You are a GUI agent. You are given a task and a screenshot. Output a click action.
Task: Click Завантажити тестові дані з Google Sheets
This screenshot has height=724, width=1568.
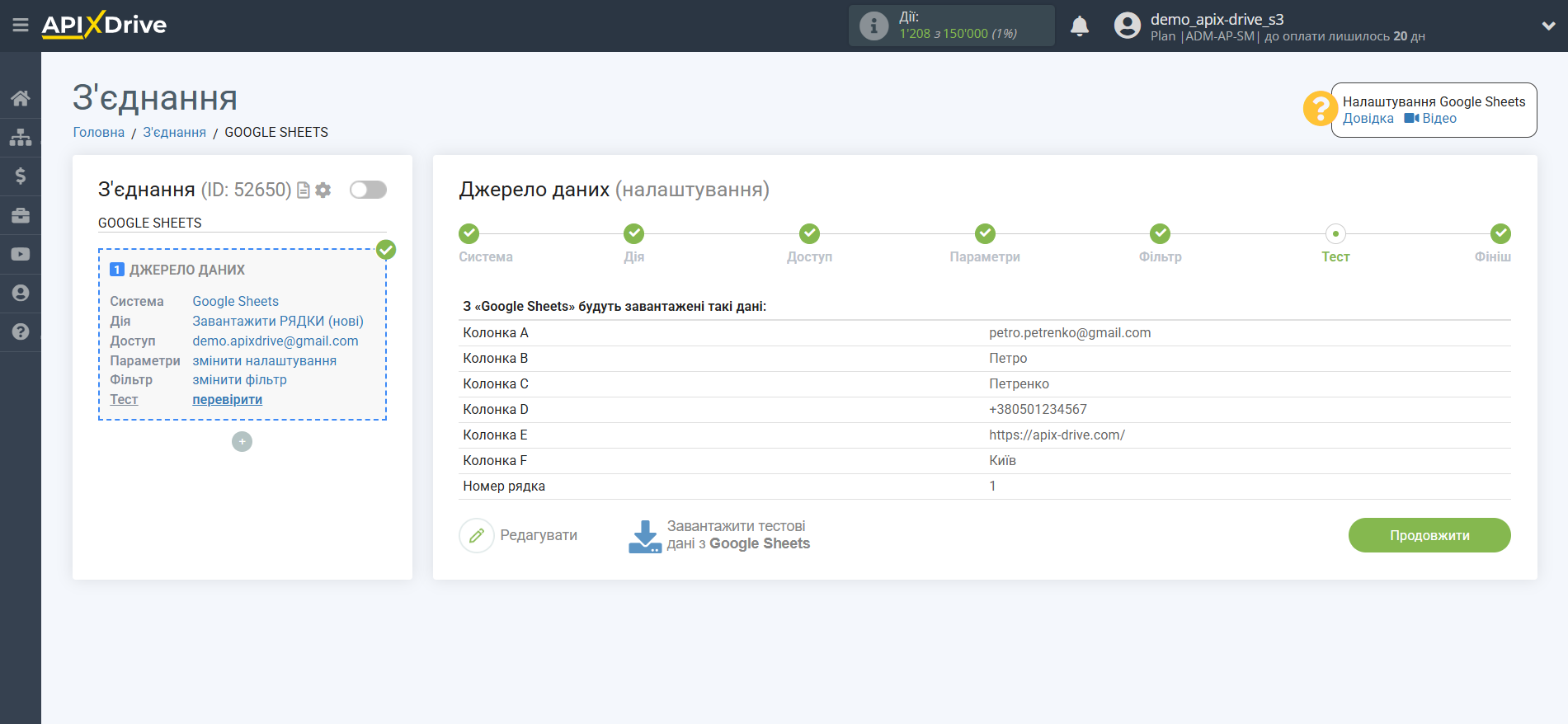point(738,535)
